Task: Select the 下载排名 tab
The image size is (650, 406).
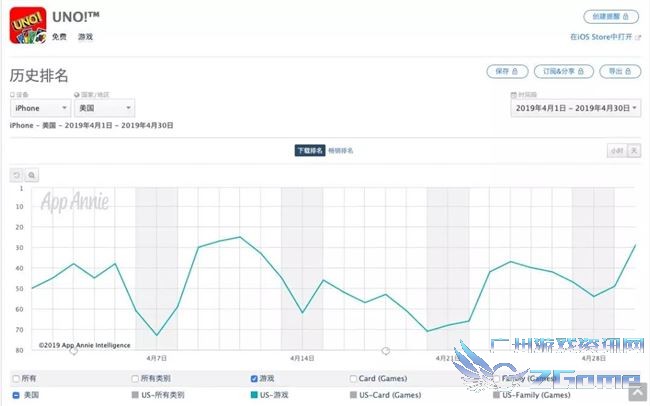Action: (310, 151)
